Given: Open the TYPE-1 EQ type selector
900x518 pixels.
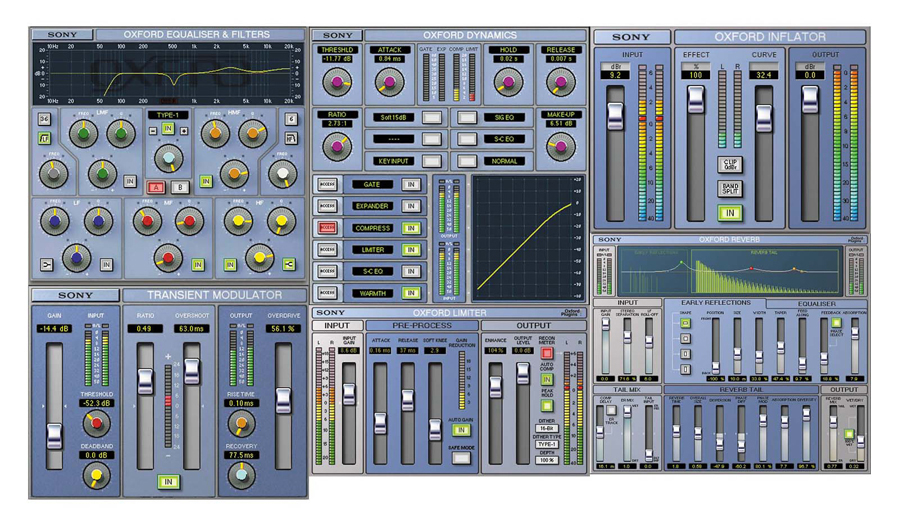Looking at the screenshot, I should (x=168, y=115).
